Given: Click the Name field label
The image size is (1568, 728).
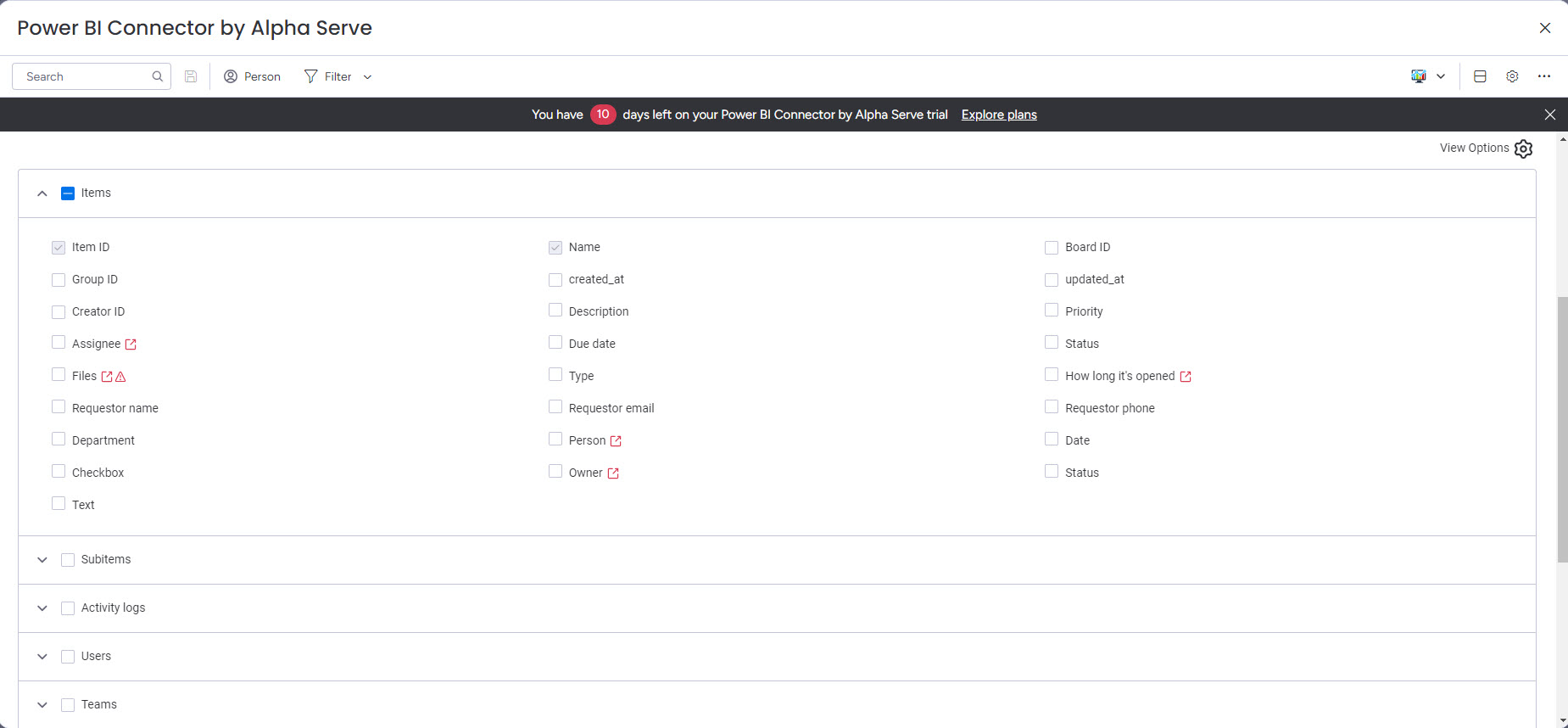Looking at the screenshot, I should tap(584, 247).
